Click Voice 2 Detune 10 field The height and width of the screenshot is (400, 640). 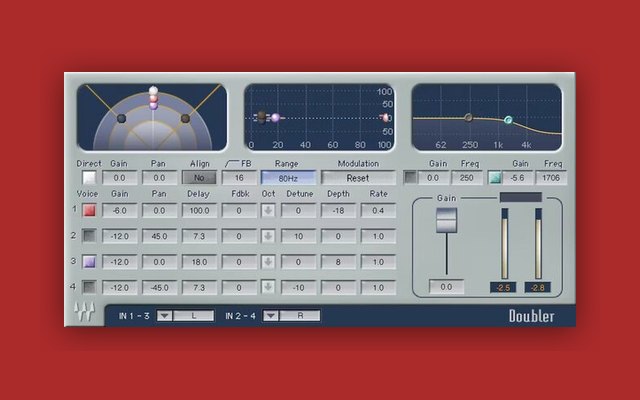click(x=298, y=236)
